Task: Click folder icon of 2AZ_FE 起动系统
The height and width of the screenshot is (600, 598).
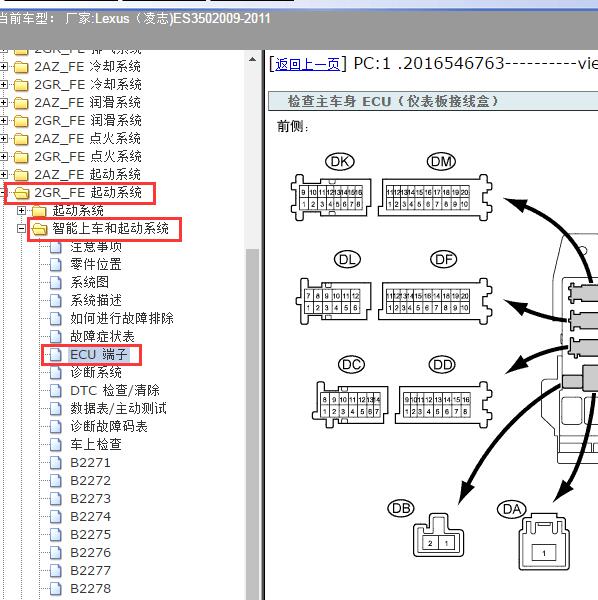Action: tap(21, 175)
